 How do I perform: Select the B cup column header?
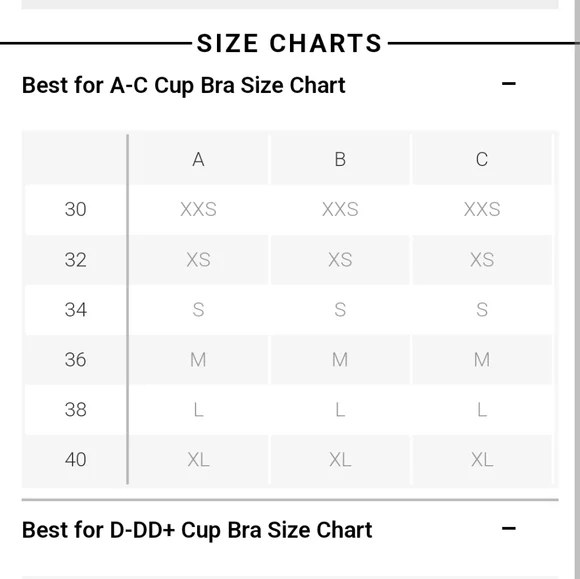point(340,159)
